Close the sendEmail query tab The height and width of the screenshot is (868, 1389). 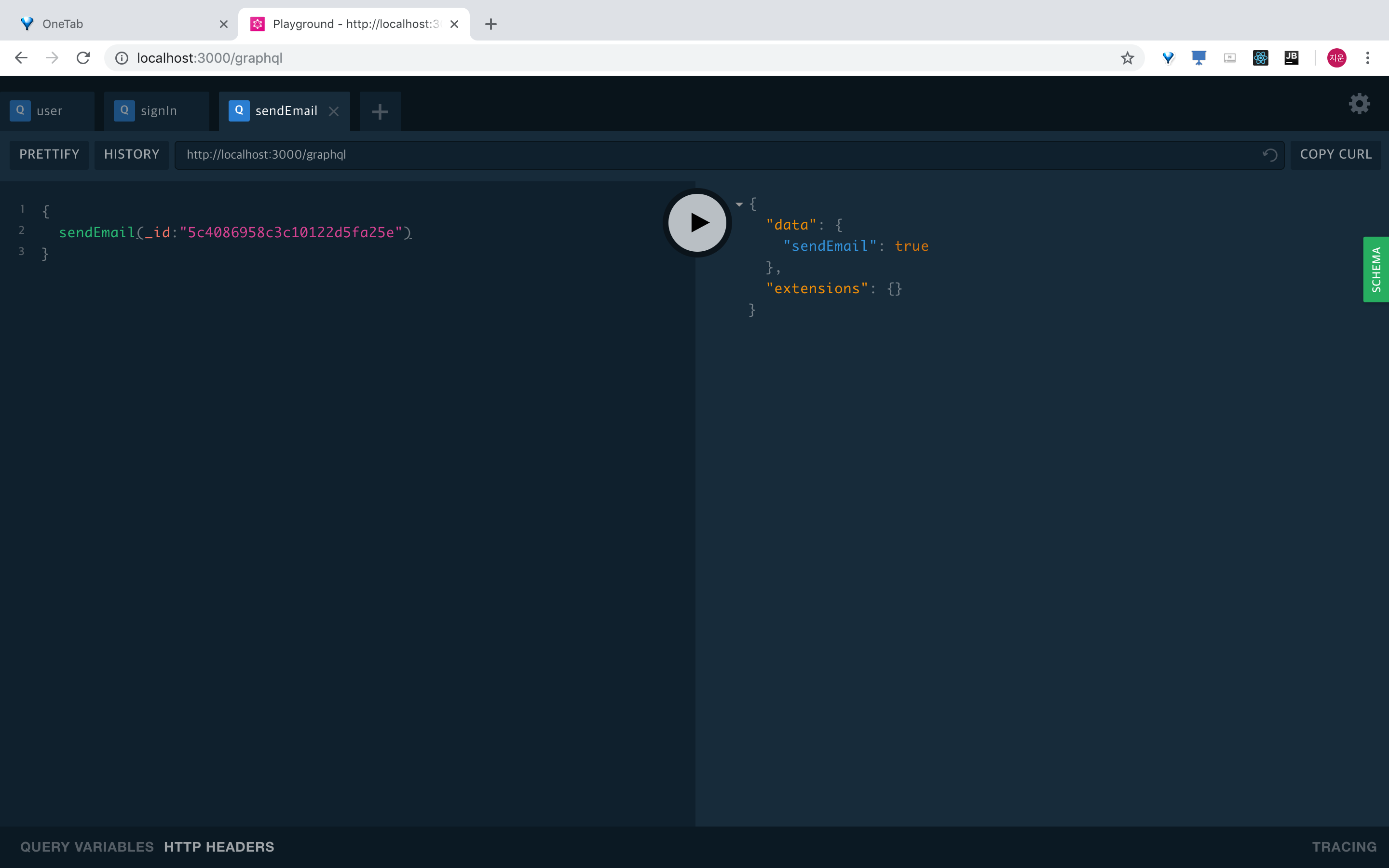point(334,111)
